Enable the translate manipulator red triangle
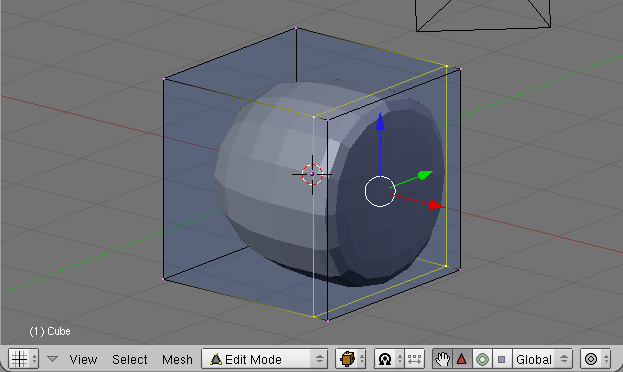Viewport: 623px width, 372px height. click(462, 359)
